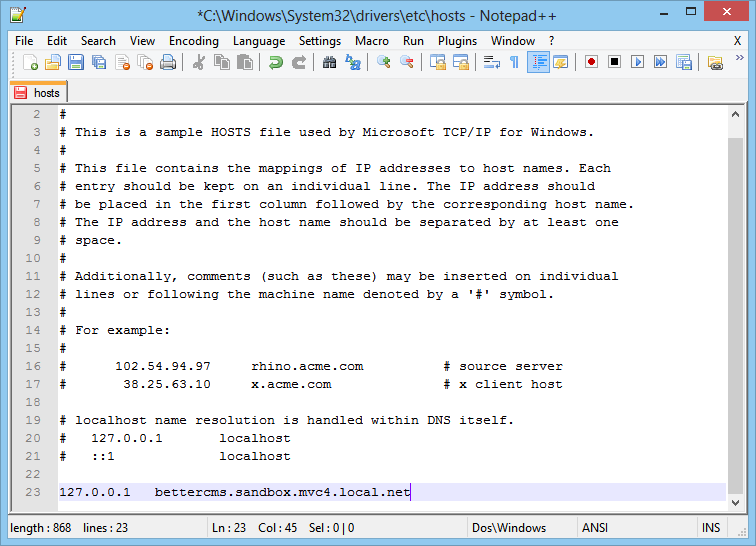This screenshot has width=756, height=546.
Task: Open the Encoding menu
Action: coord(193,41)
